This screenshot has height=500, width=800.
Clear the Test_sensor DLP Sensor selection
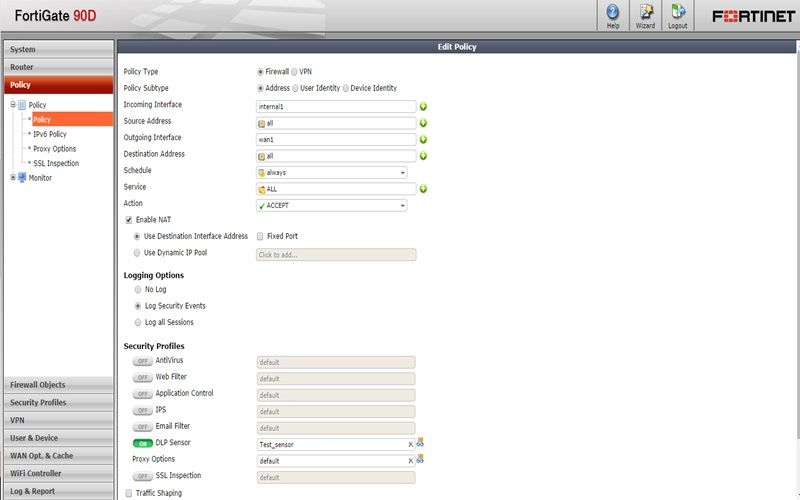(410, 444)
